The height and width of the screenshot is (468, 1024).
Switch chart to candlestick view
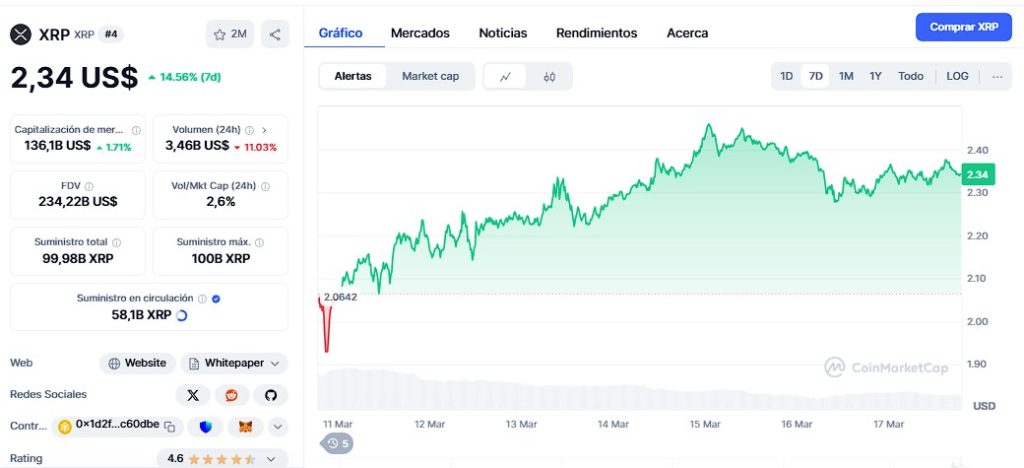(x=549, y=76)
